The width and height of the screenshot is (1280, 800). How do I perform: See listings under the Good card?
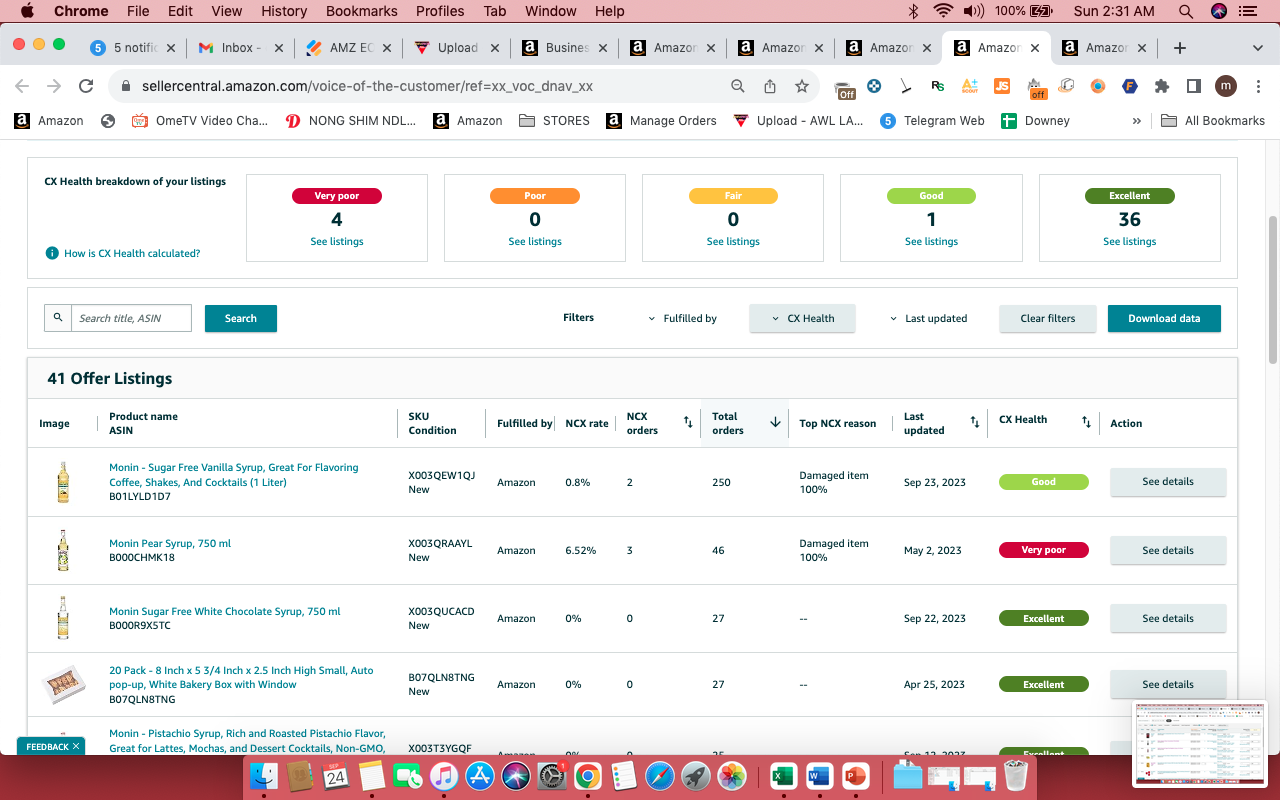[x=931, y=241]
